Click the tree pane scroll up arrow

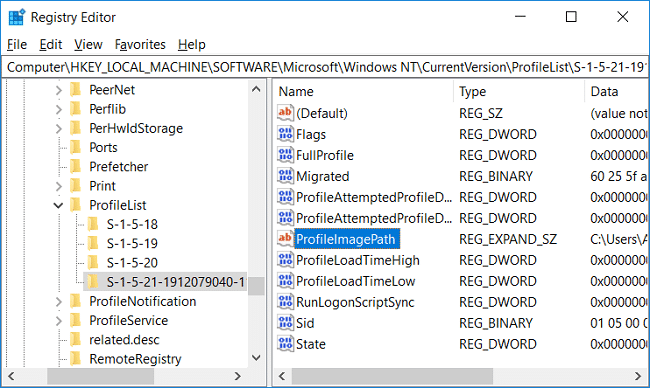click(257, 89)
